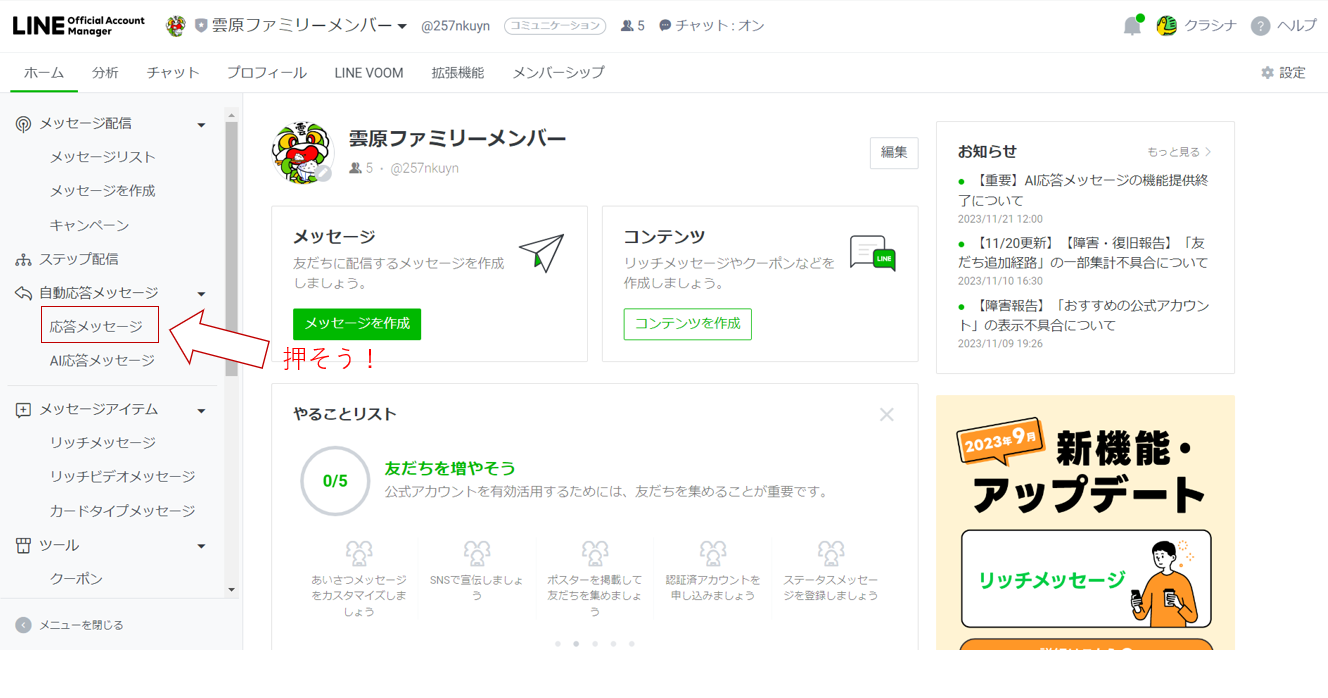Click the sidebar scrollbar up arrow

pyautogui.click(x=231, y=116)
